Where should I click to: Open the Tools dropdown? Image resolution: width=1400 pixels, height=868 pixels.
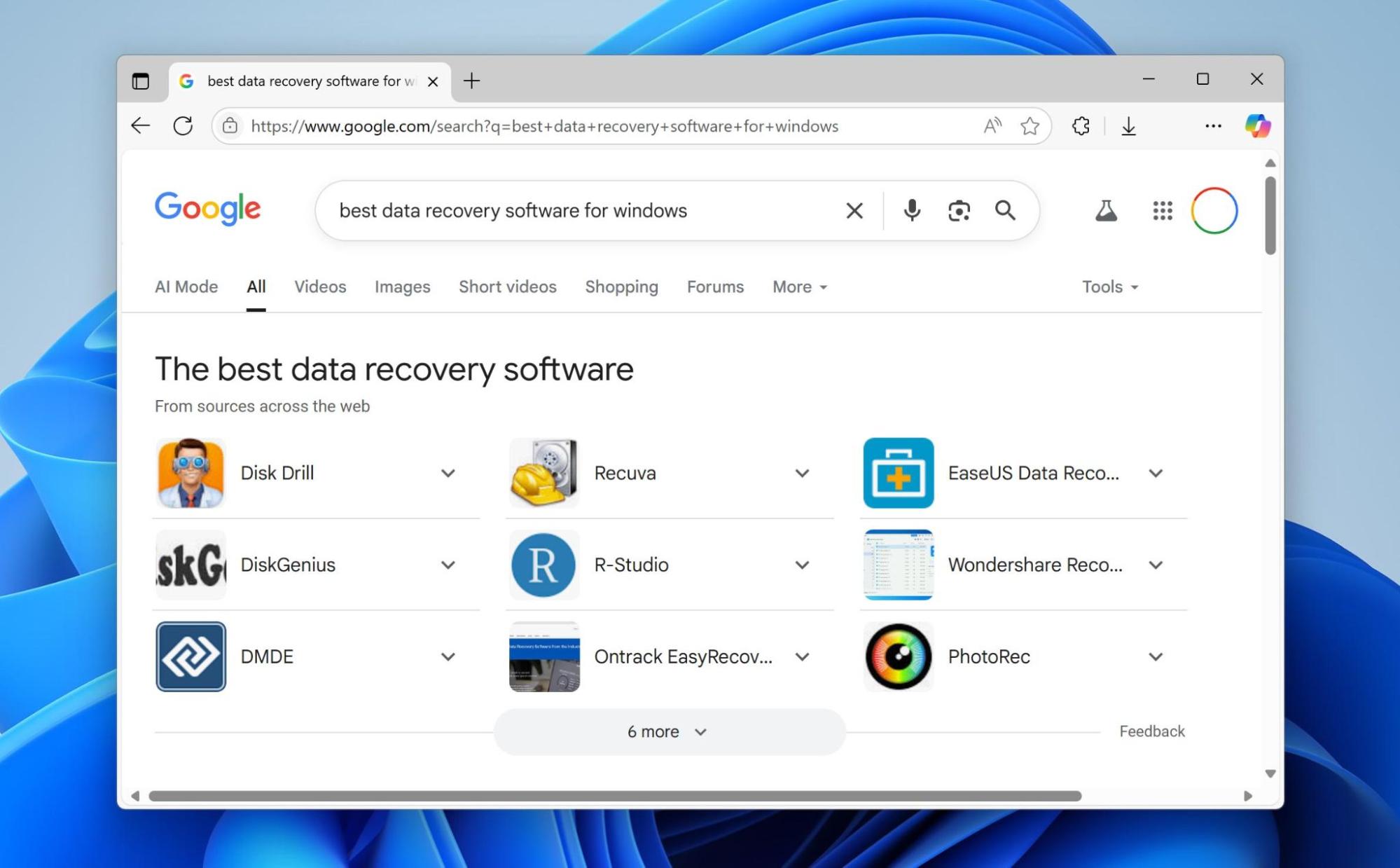(x=1110, y=287)
